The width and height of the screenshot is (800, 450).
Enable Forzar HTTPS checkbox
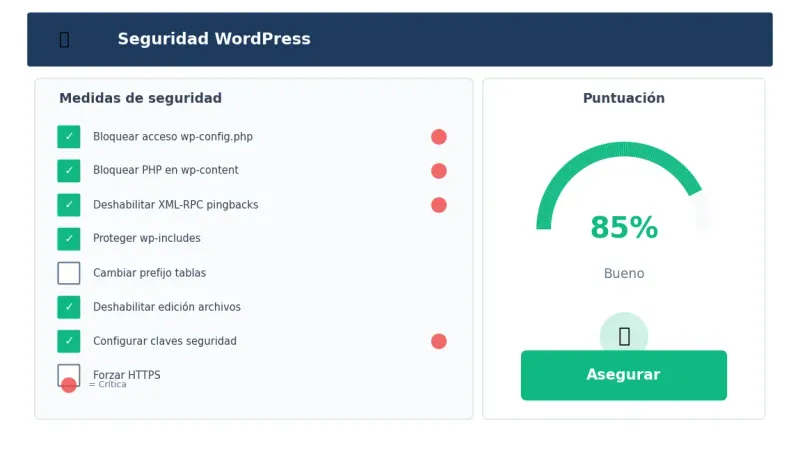68,375
